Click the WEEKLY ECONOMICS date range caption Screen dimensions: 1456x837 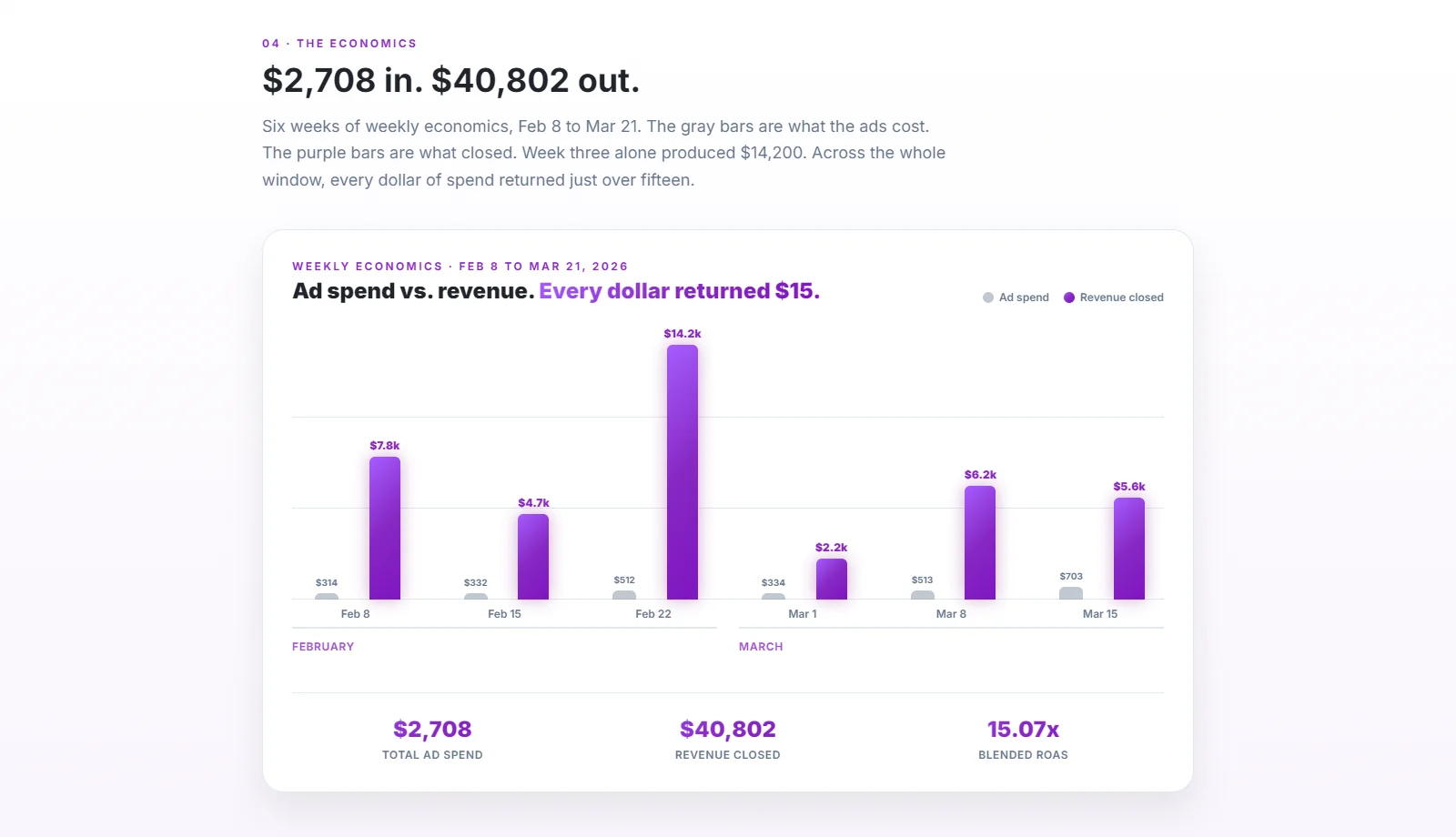point(460,267)
